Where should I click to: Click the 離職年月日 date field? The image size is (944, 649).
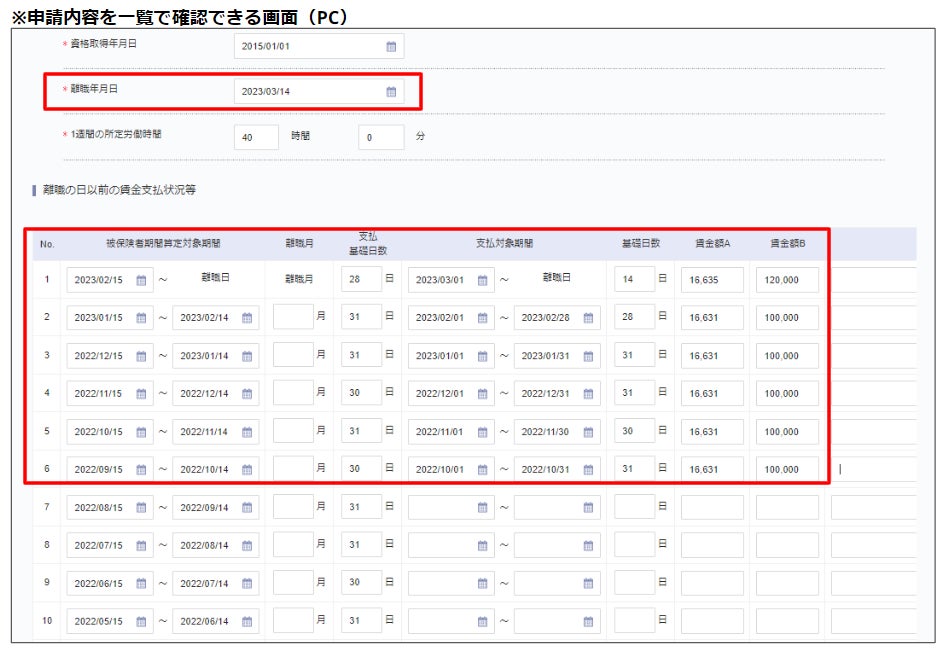tap(319, 92)
